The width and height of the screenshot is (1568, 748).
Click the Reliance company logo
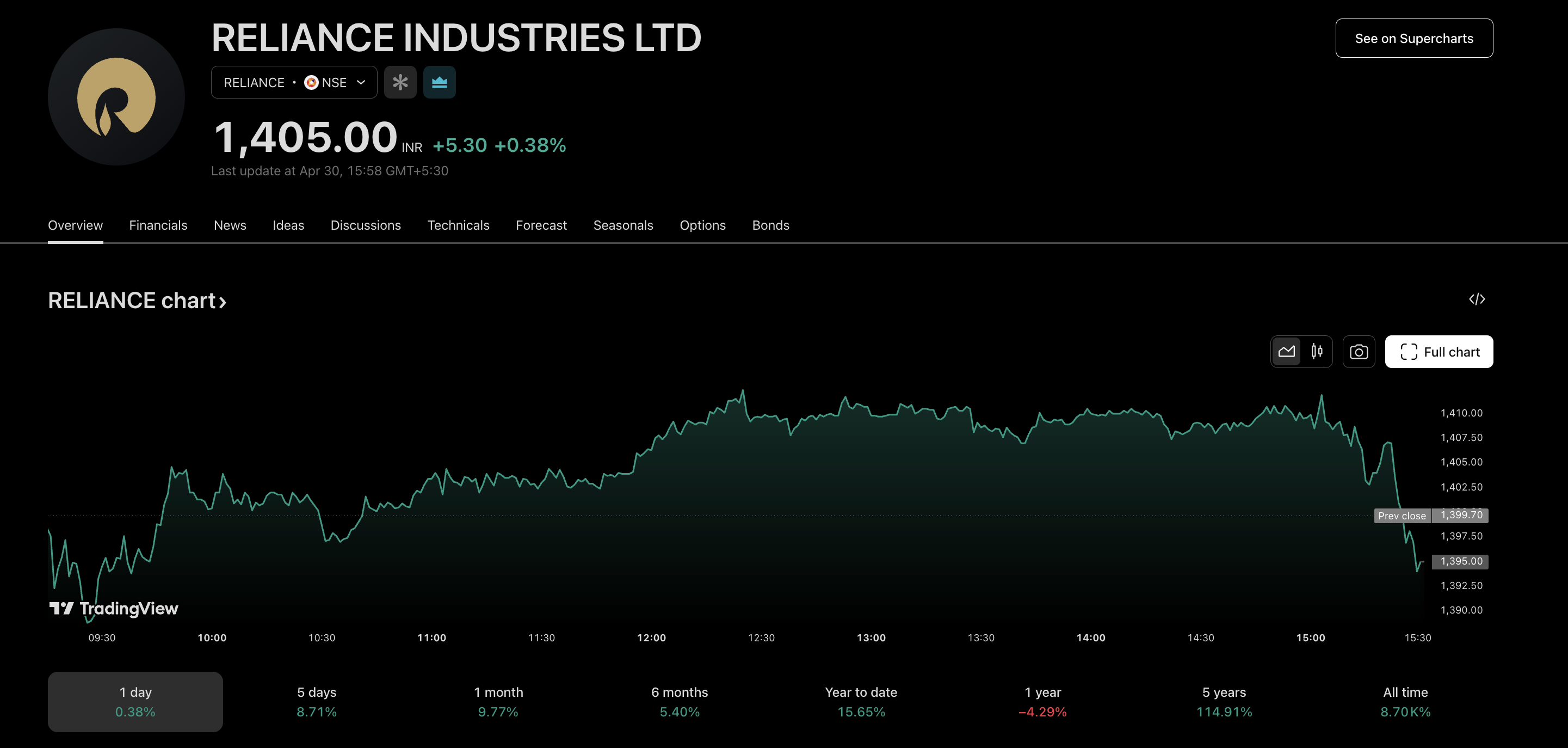116,97
